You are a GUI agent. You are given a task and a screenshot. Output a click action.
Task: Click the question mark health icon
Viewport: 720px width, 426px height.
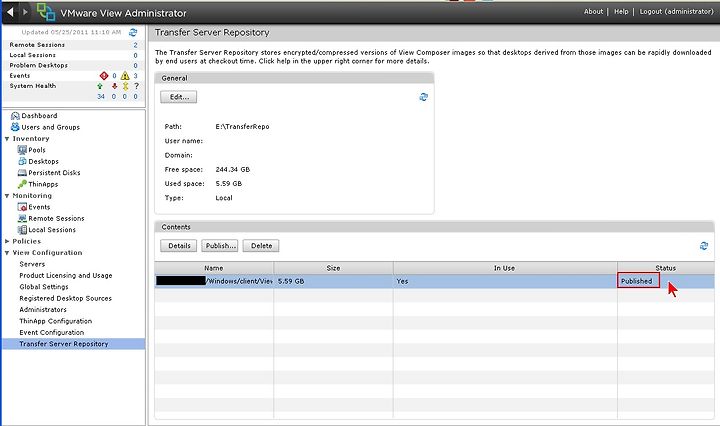pos(136,86)
